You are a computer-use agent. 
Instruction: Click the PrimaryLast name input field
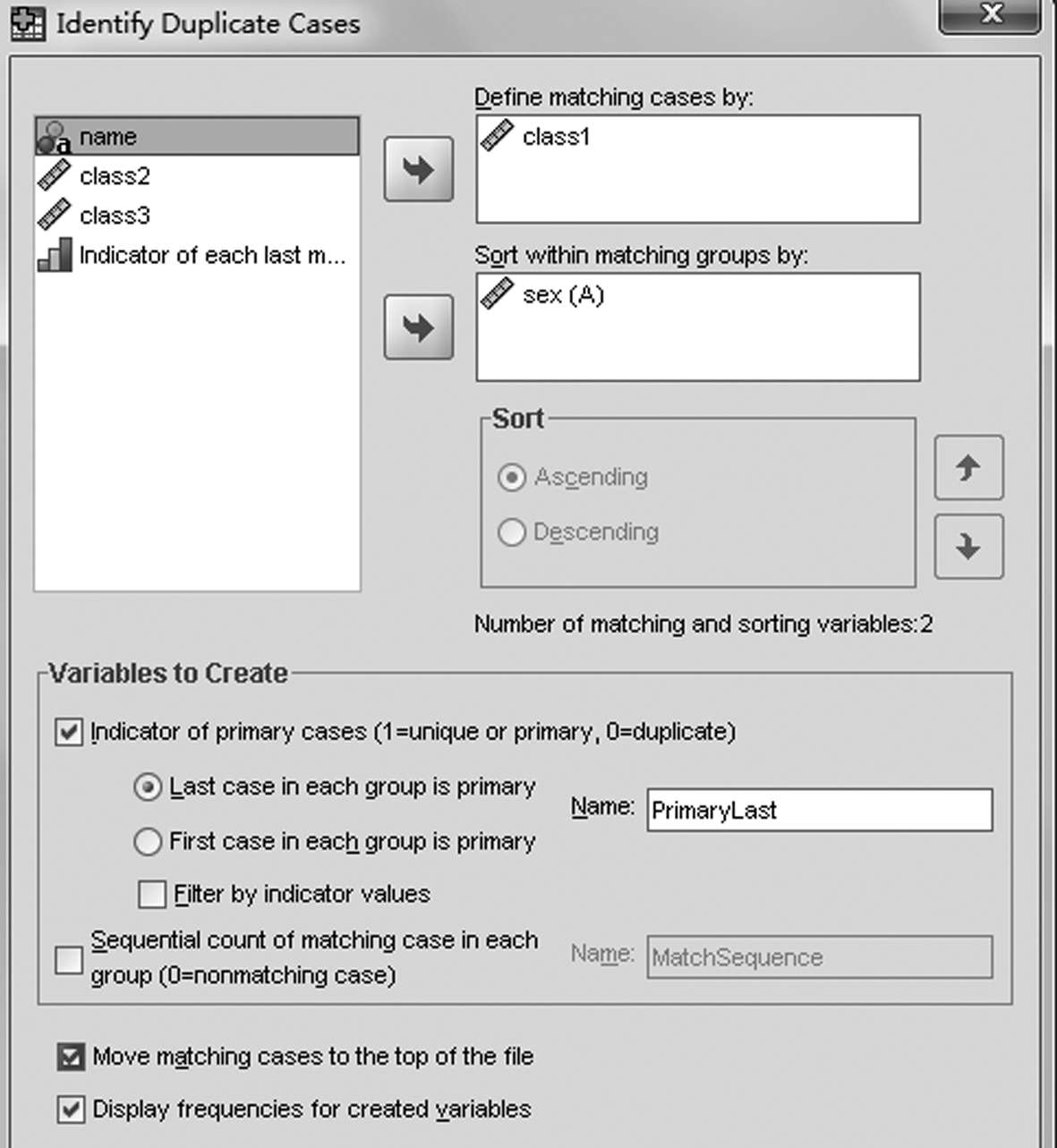(819, 811)
